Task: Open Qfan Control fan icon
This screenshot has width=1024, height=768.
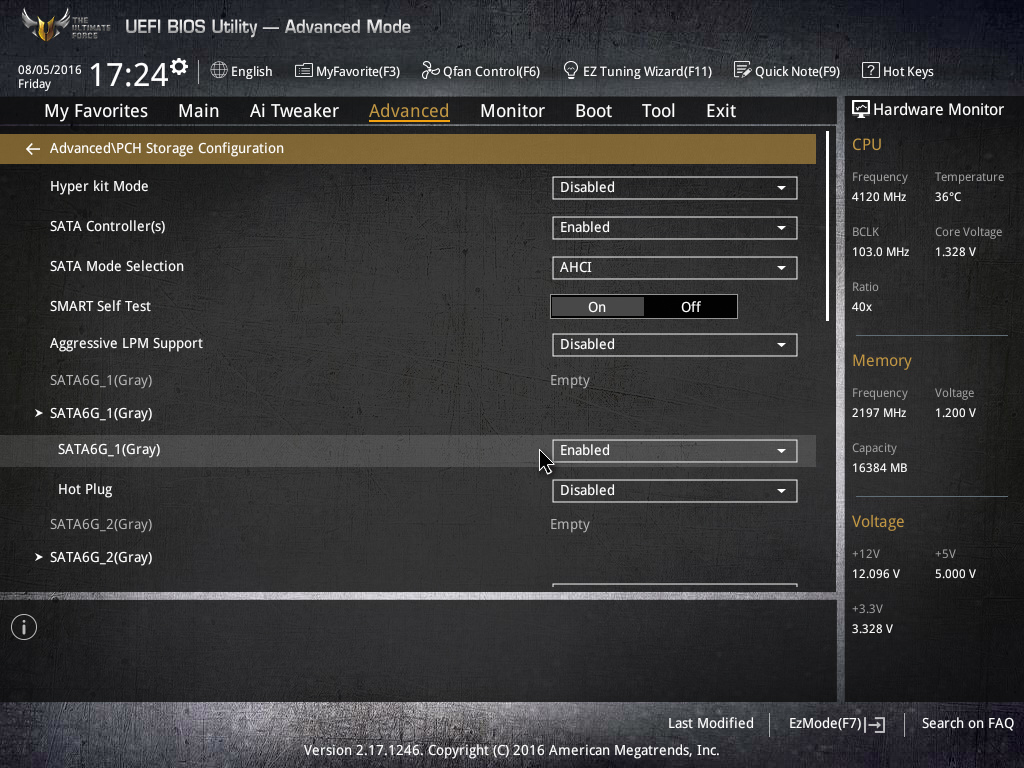Action: [430, 71]
